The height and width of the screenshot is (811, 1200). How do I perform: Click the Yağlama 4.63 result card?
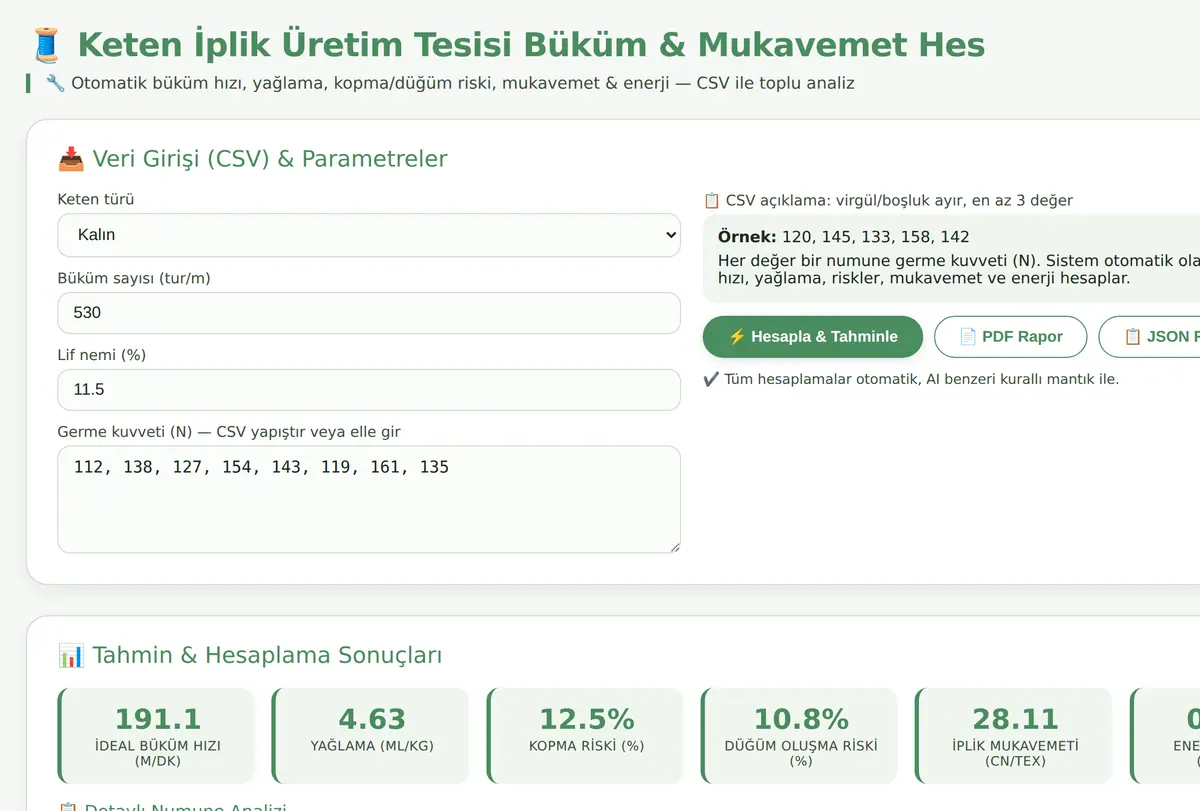tap(371, 735)
